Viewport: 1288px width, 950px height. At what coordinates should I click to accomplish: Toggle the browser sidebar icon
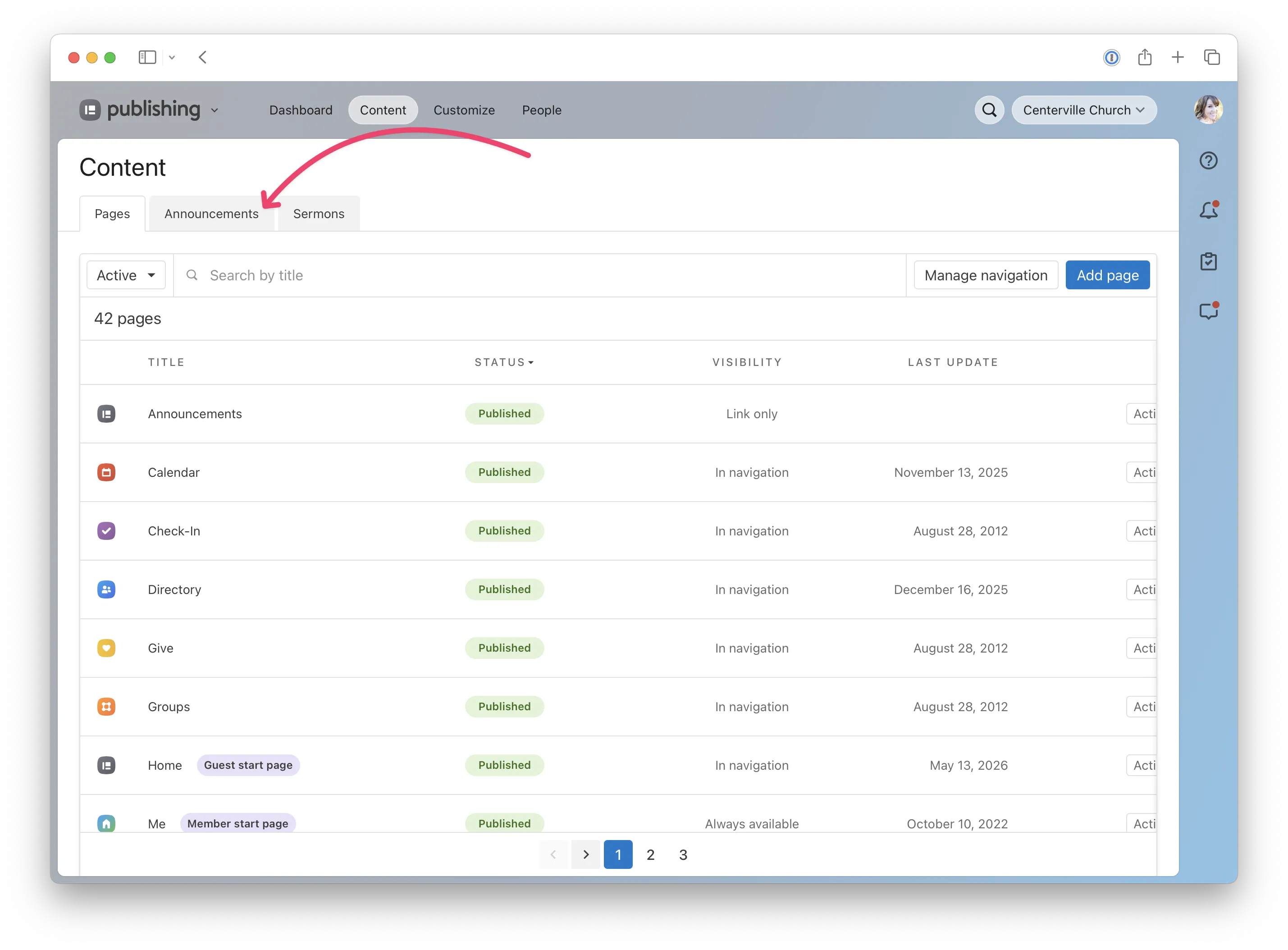pyautogui.click(x=147, y=57)
